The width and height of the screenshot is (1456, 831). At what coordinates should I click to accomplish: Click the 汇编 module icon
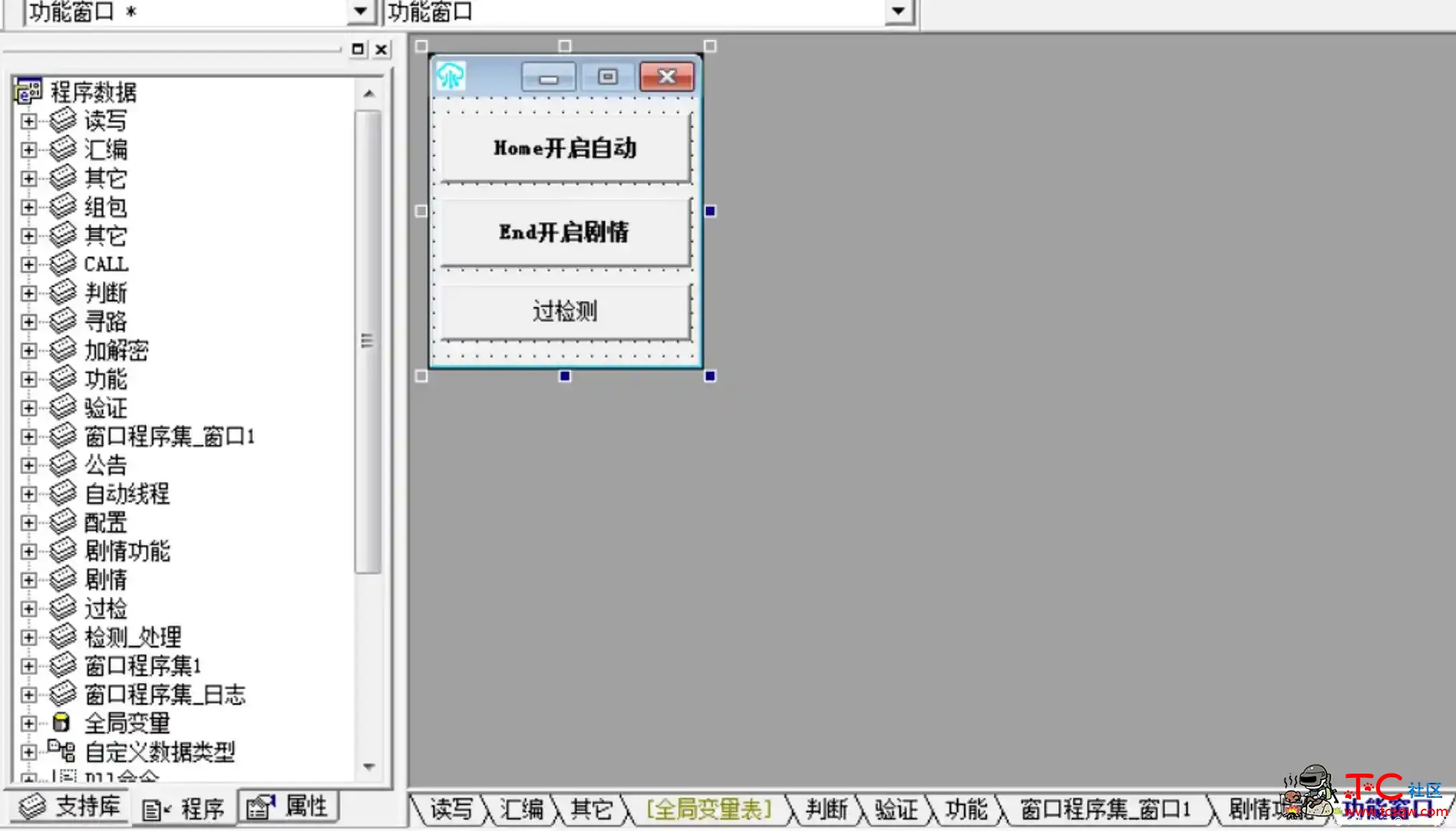click(62, 148)
